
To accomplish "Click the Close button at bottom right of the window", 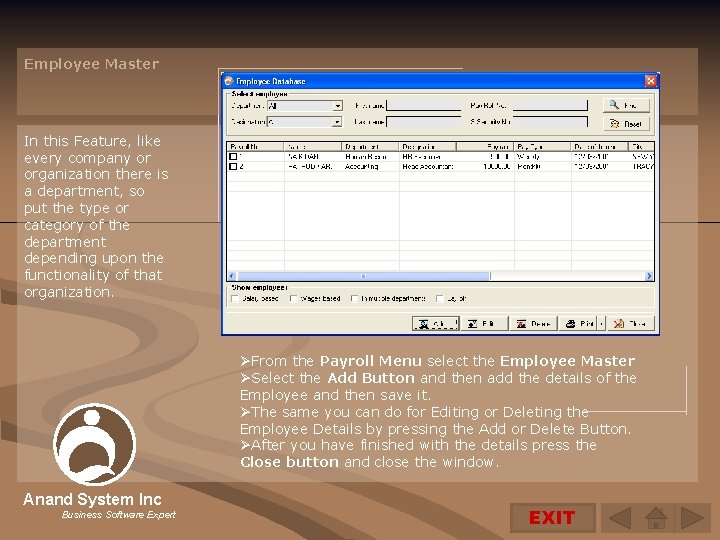I will [631, 323].
